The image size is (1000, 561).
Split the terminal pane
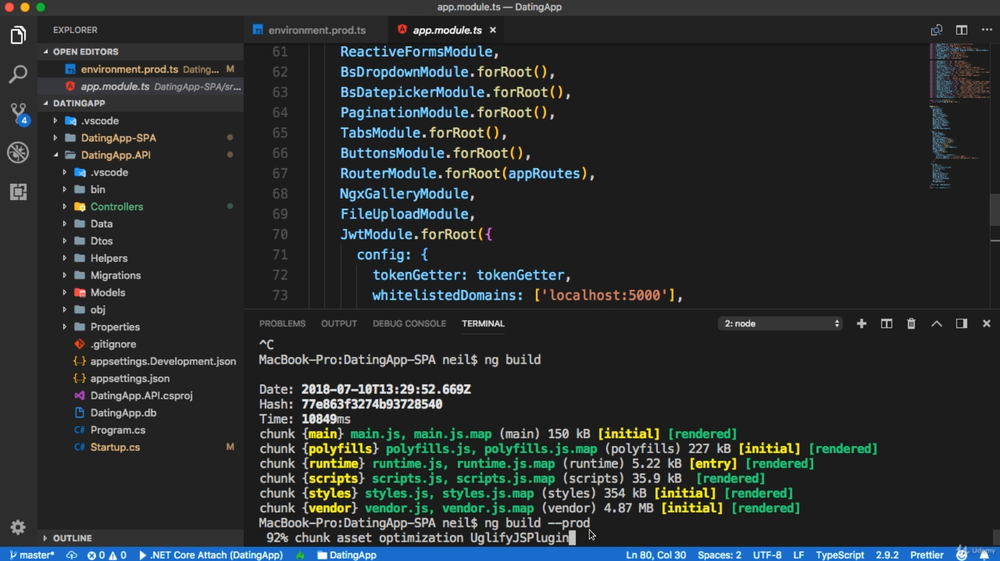[x=886, y=324]
